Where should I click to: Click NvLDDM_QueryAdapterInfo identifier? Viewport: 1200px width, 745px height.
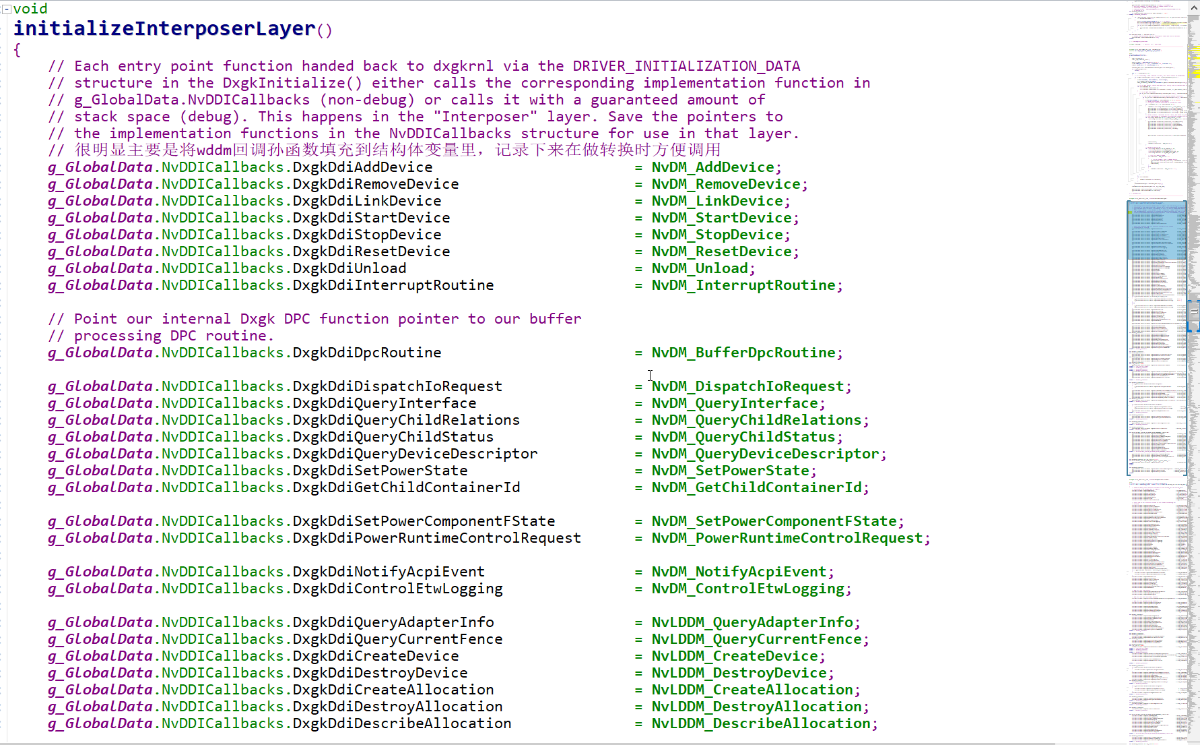coord(752,622)
